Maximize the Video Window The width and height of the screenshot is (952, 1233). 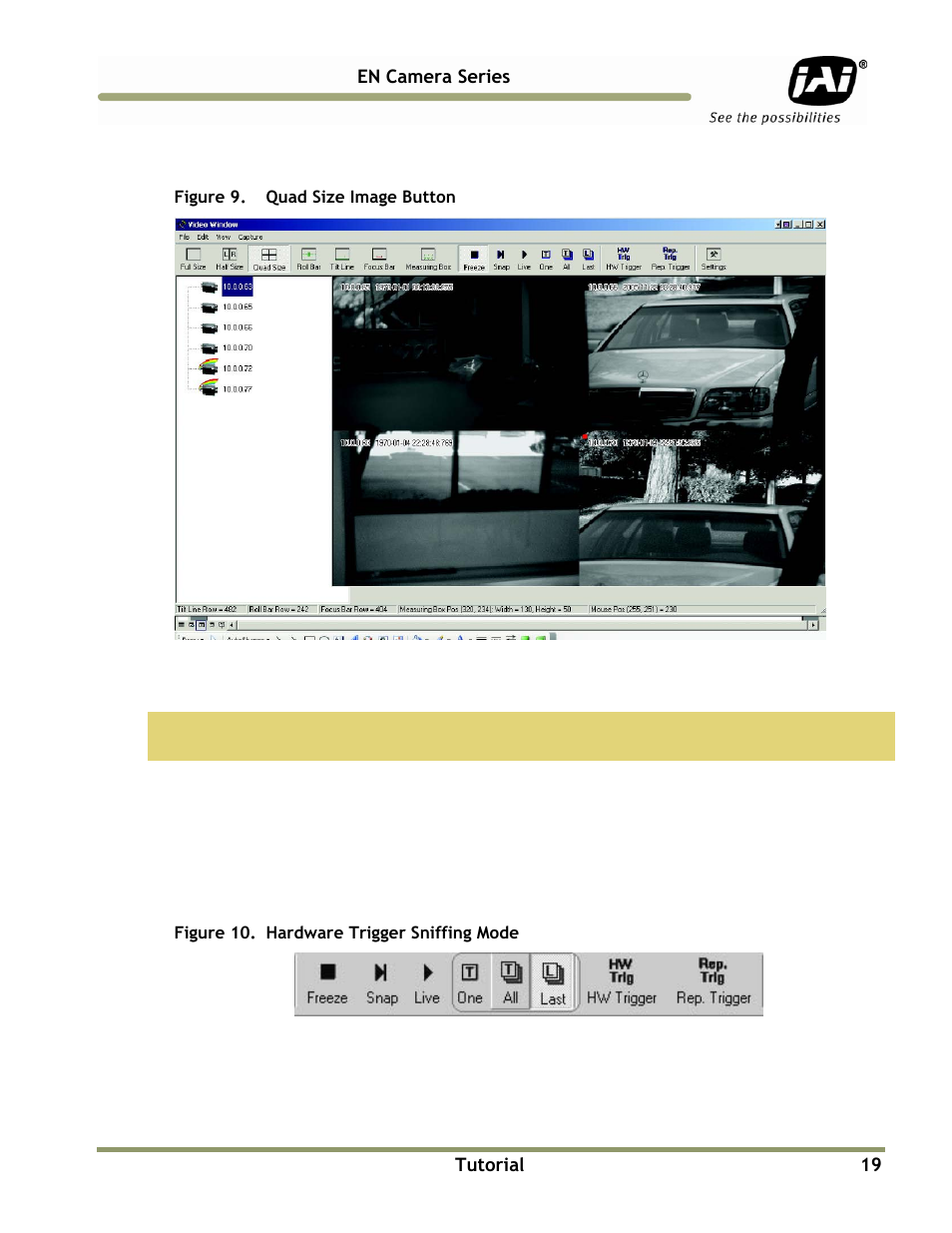pos(809,225)
